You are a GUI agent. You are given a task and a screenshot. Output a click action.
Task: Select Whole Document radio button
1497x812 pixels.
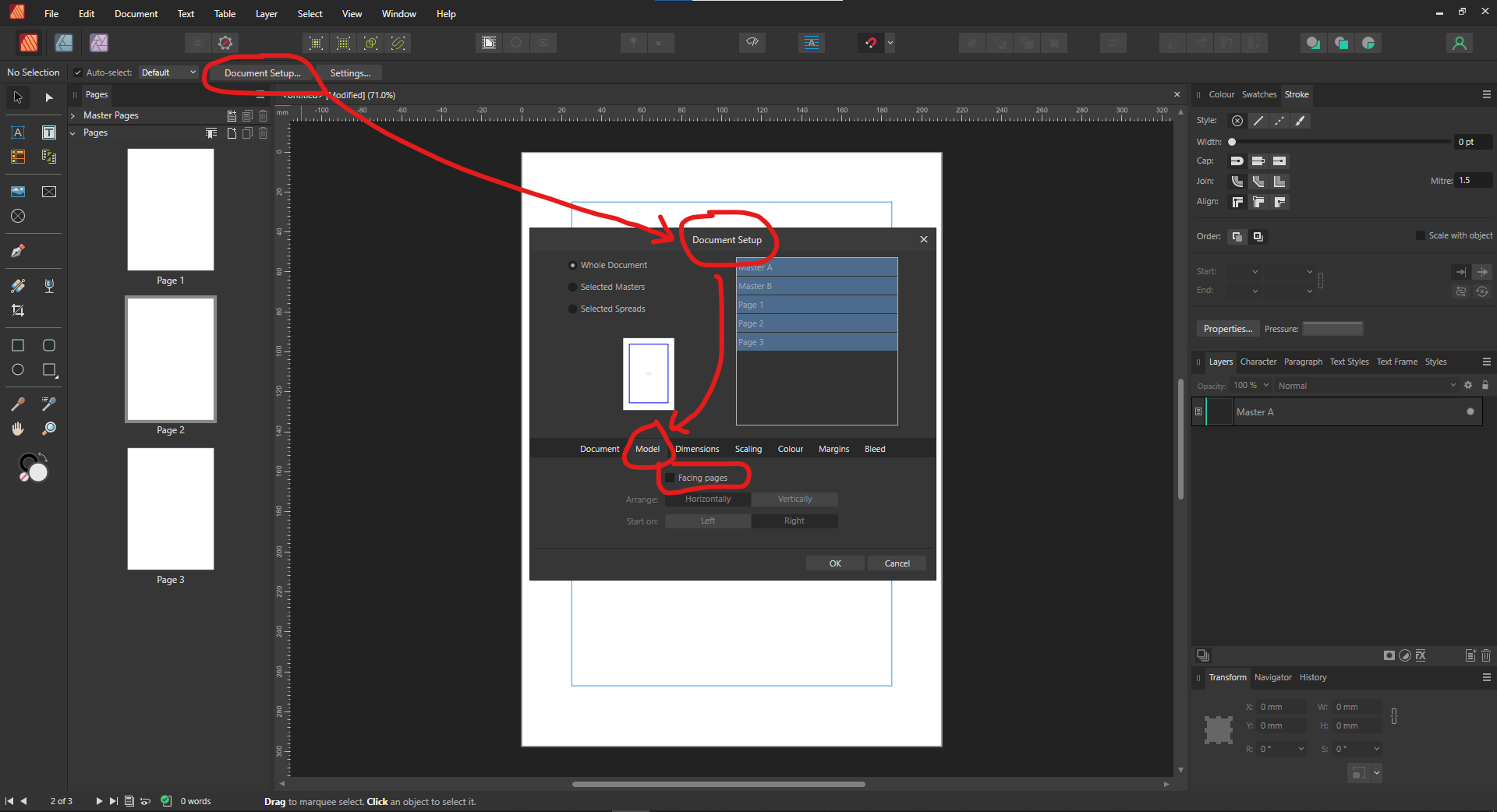pos(572,266)
